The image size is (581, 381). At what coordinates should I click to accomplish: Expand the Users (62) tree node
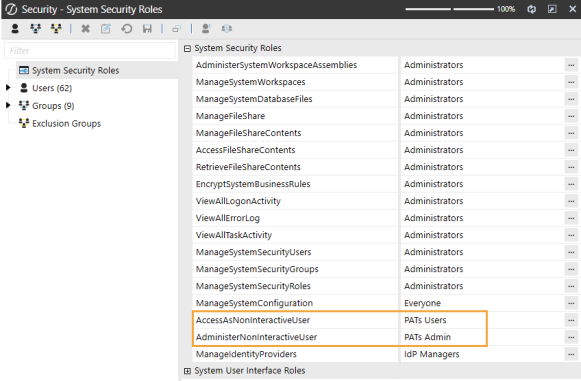coord(8,88)
